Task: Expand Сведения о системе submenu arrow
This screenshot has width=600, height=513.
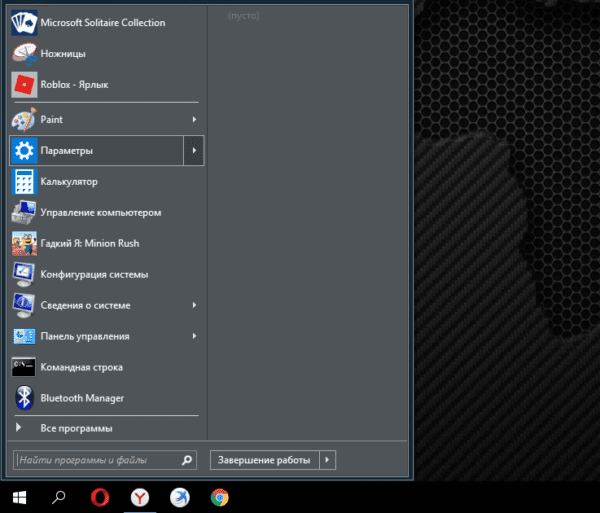Action: point(194,305)
